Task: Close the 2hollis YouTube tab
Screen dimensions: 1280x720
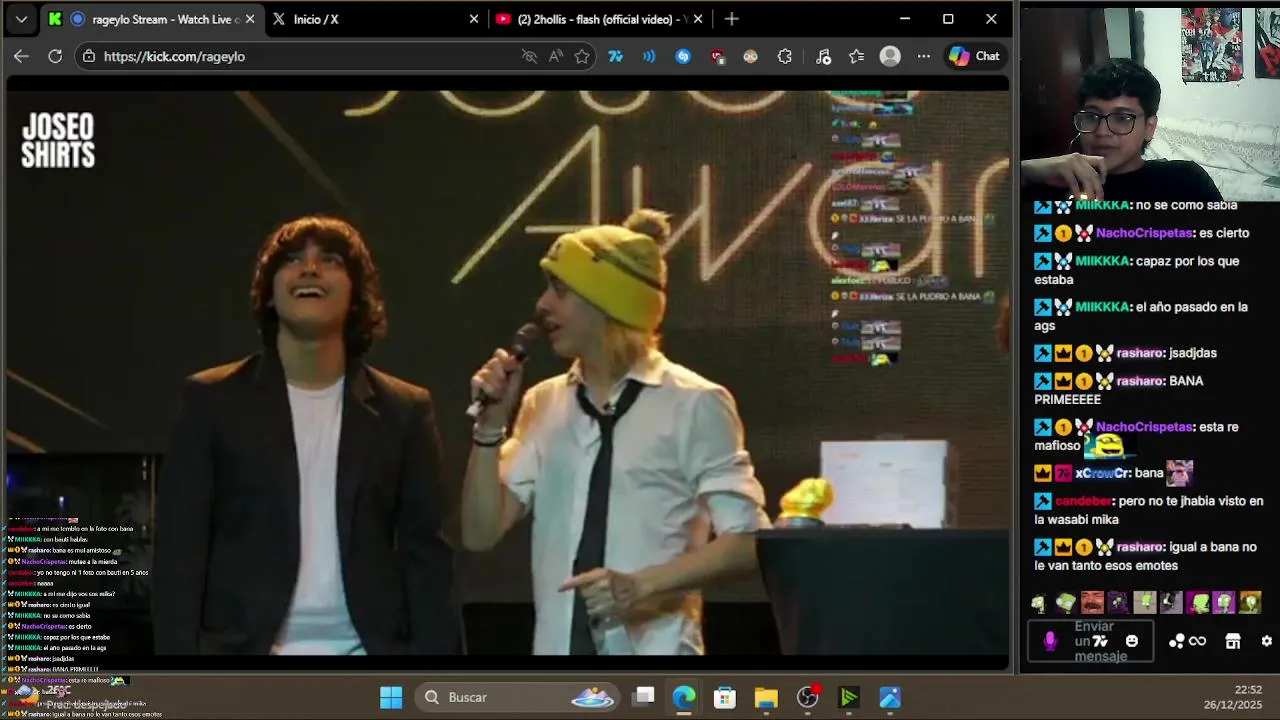Action: (x=698, y=19)
